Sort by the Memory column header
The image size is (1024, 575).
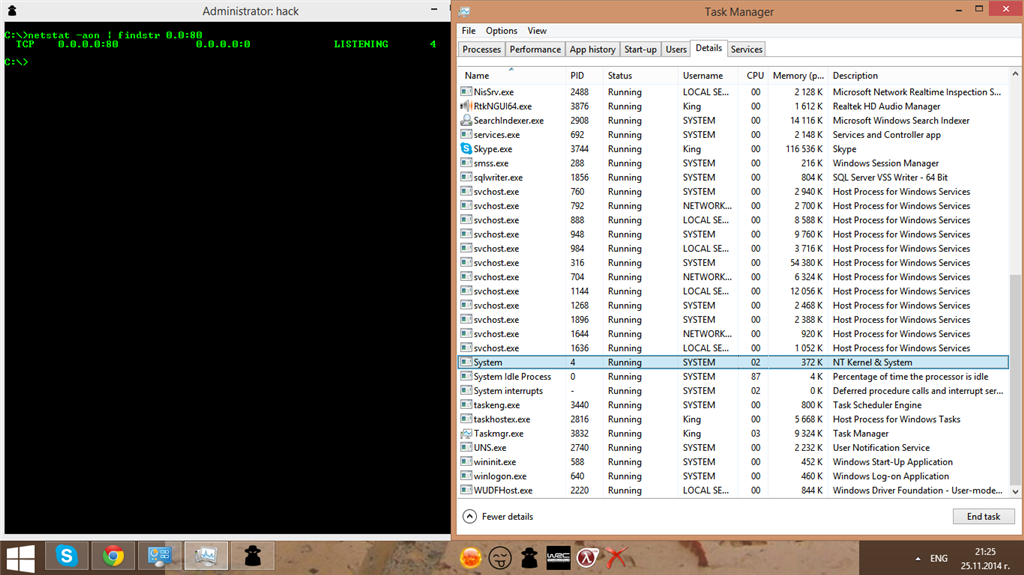point(798,76)
